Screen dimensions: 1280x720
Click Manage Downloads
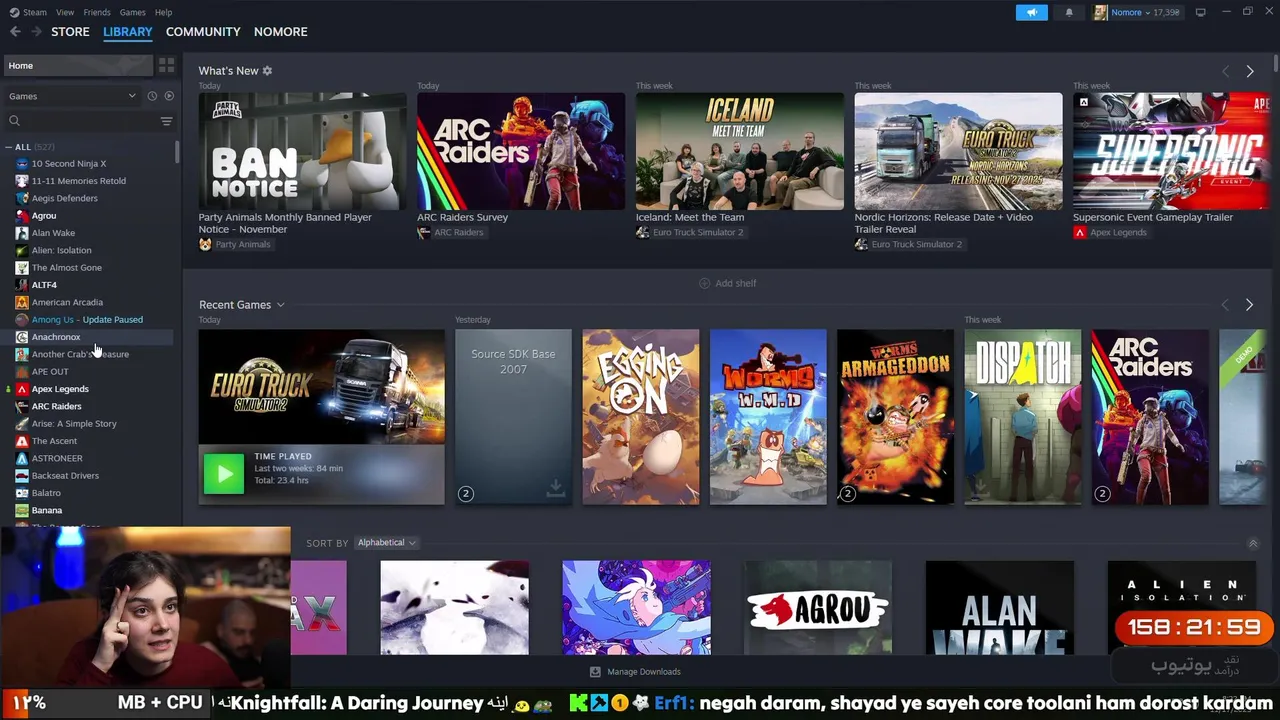[x=635, y=672]
